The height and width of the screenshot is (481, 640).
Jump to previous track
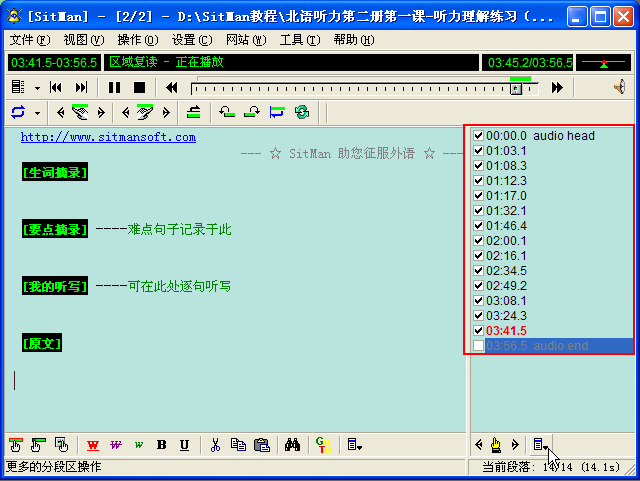click(x=56, y=87)
